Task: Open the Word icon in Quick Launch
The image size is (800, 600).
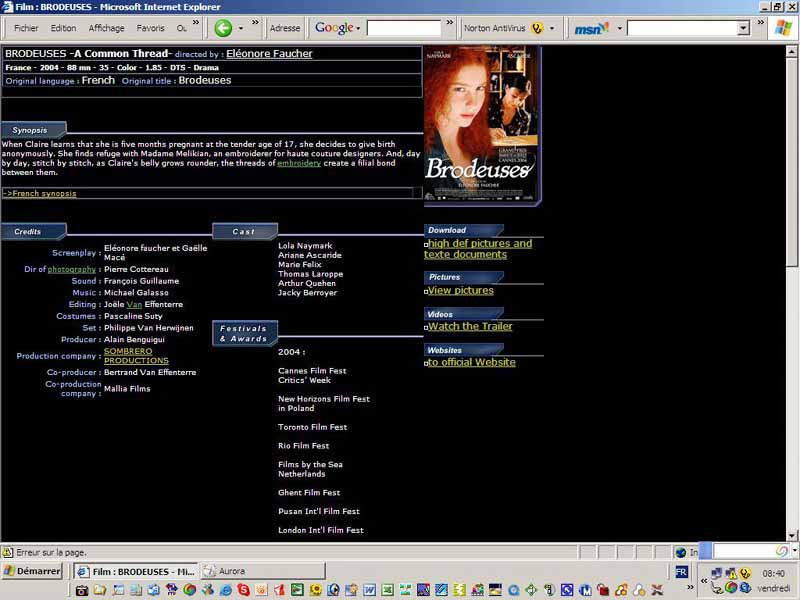Action: (370, 590)
